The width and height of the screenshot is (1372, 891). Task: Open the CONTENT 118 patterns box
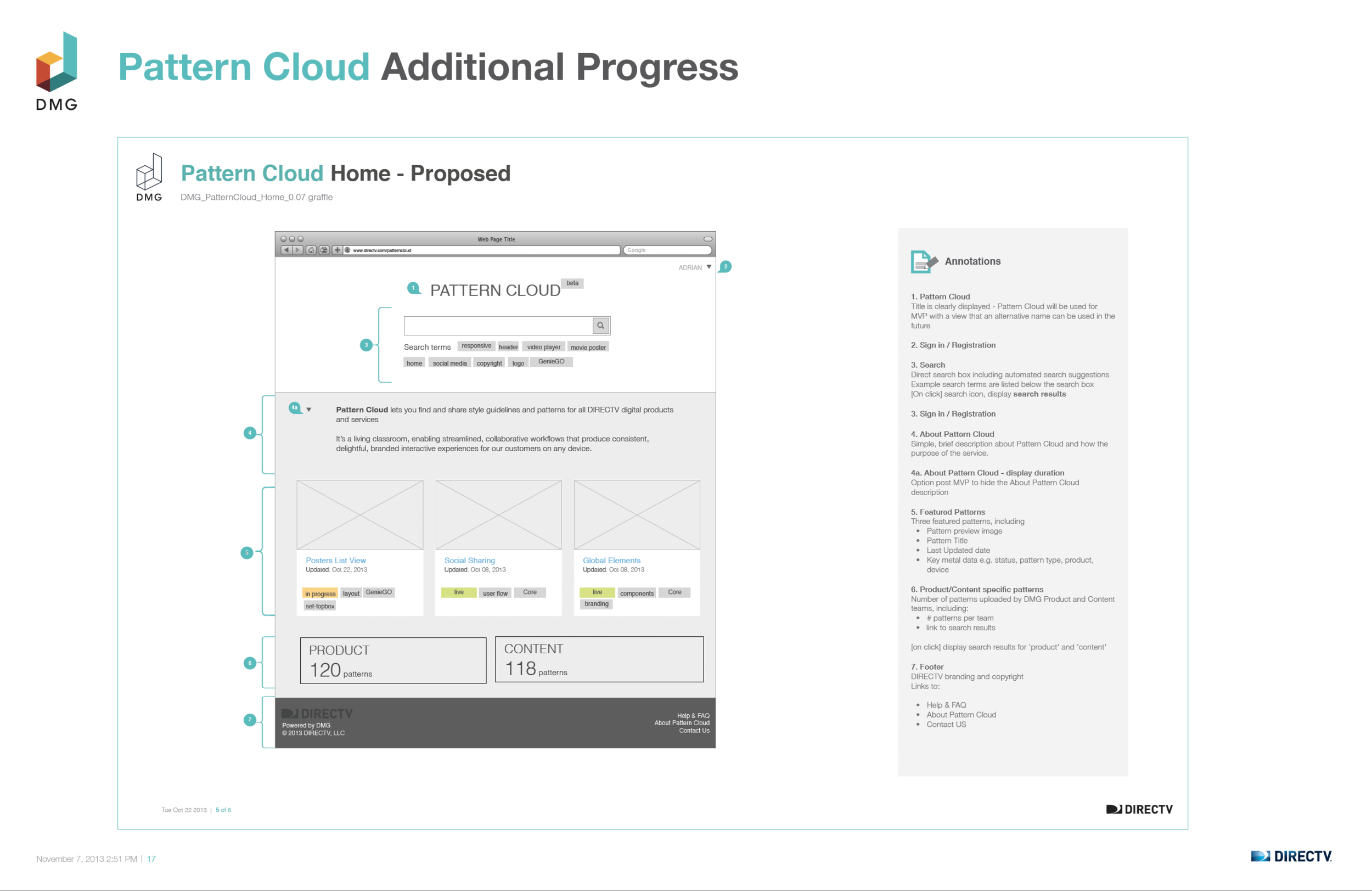coord(599,660)
